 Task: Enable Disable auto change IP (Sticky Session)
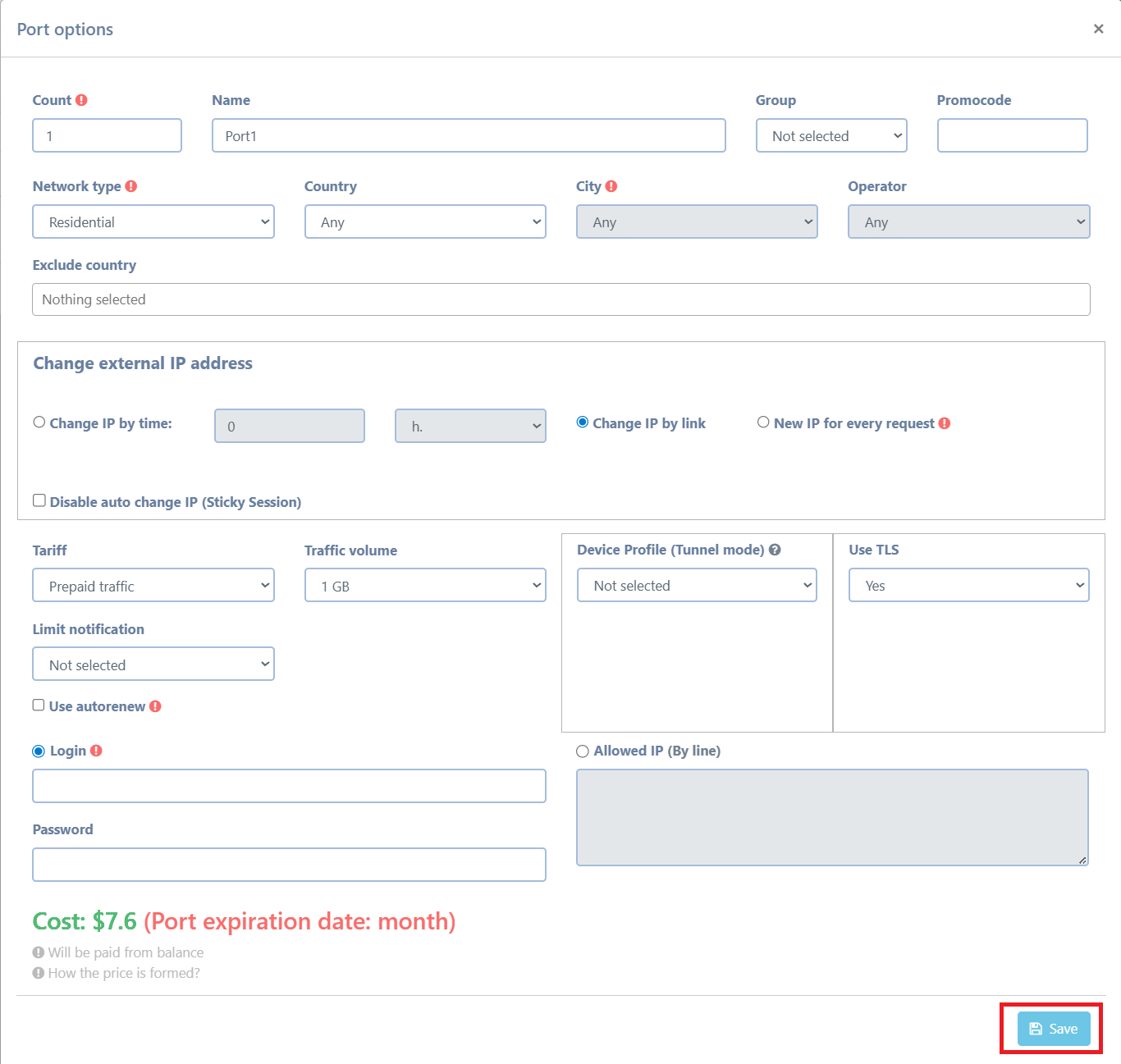point(39,500)
